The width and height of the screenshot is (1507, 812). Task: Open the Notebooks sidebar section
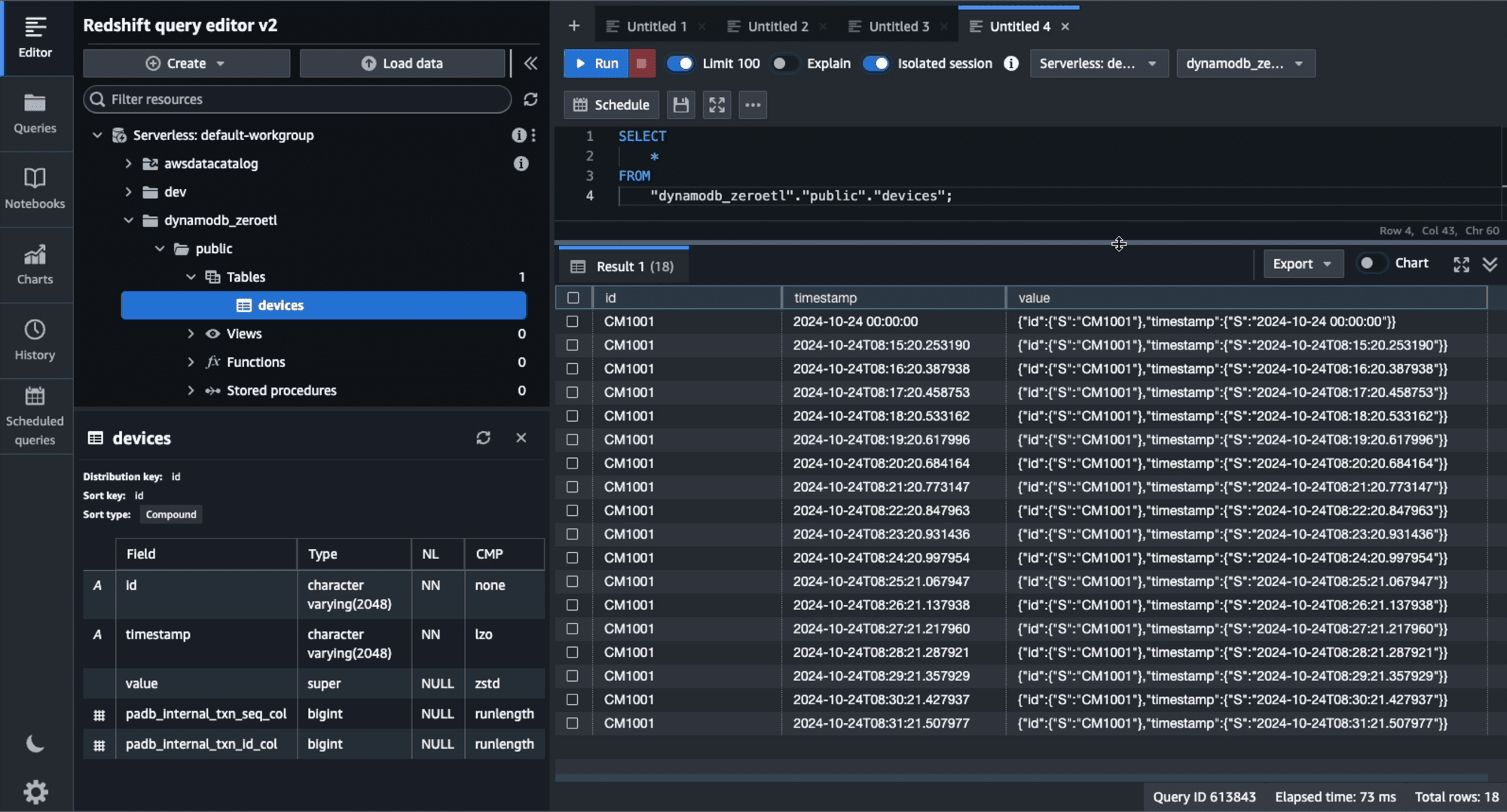coord(35,188)
